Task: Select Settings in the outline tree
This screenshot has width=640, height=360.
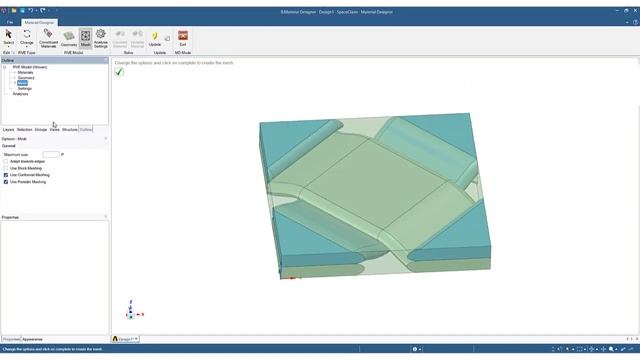Action: [x=24, y=89]
